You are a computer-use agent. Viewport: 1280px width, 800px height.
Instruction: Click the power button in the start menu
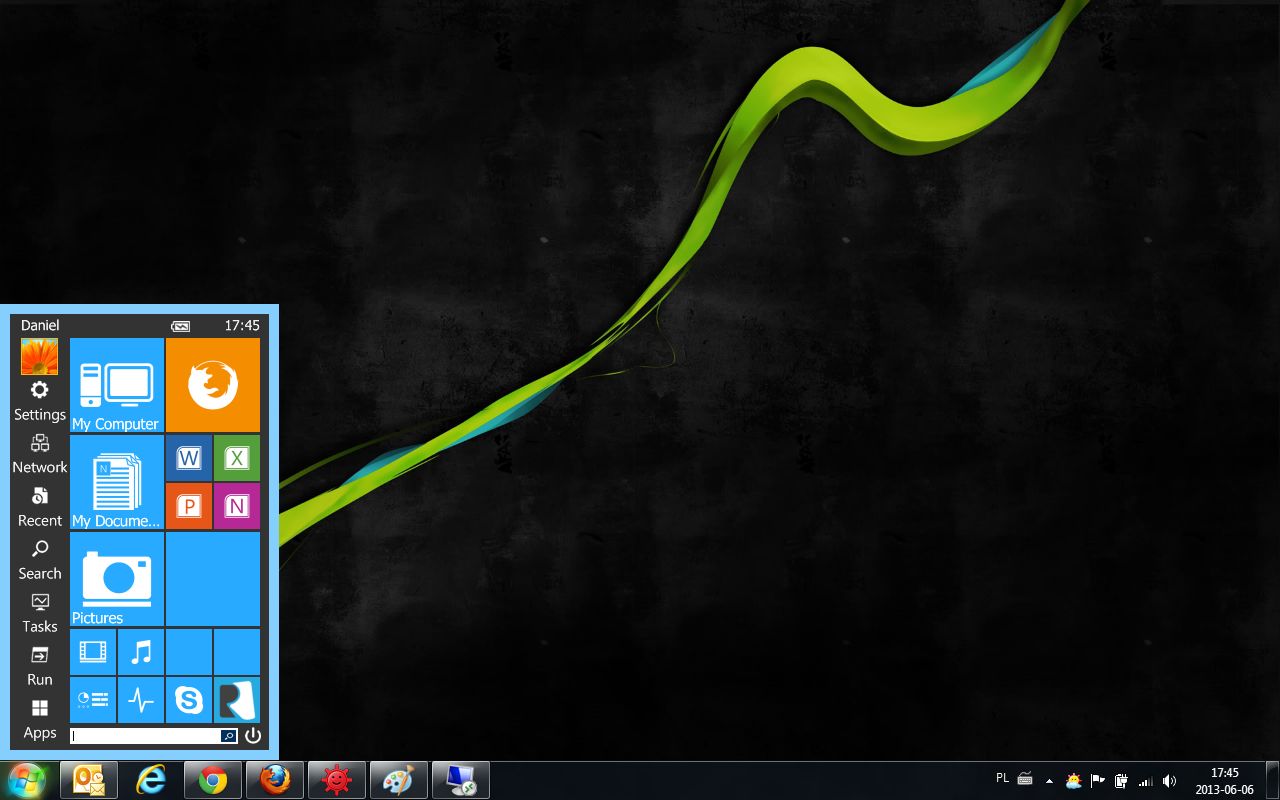pyautogui.click(x=253, y=736)
